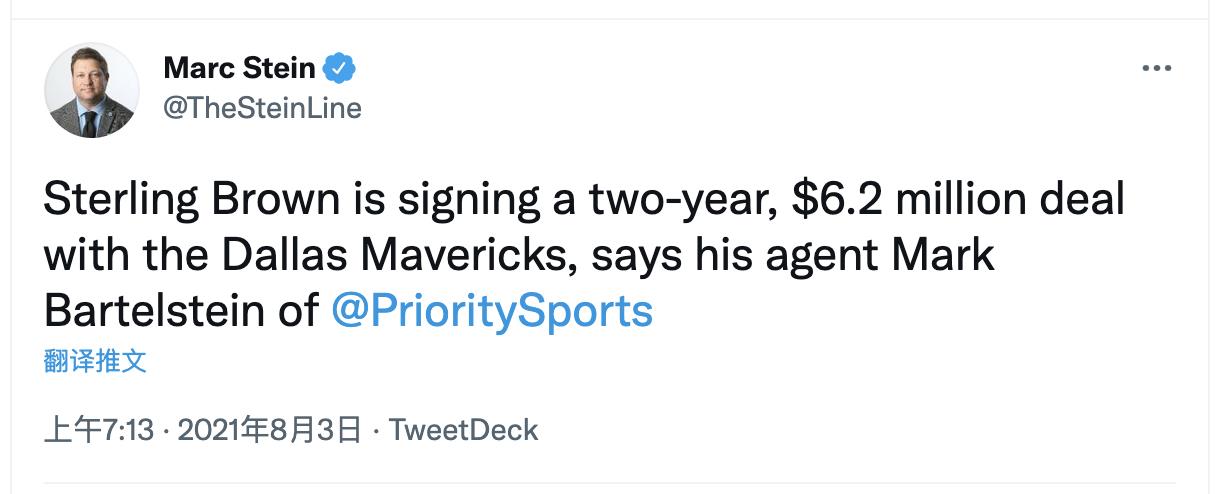
Task: Click the blue verified badge
Action: pyautogui.click(x=342, y=69)
